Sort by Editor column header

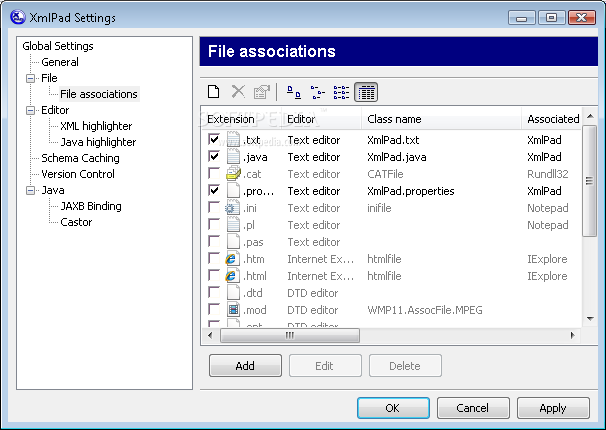[x=322, y=119]
